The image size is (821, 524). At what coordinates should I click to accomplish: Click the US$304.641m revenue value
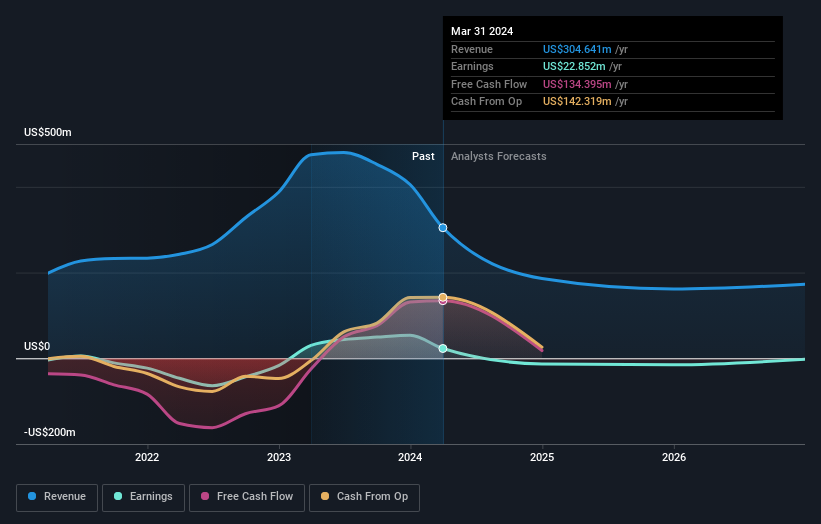[577, 49]
